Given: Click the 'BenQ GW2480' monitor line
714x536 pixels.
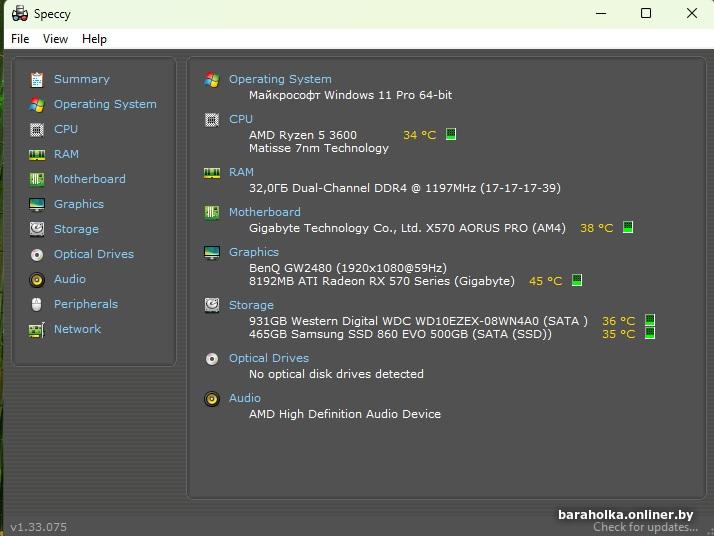Looking at the screenshot, I should coord(348,268).
